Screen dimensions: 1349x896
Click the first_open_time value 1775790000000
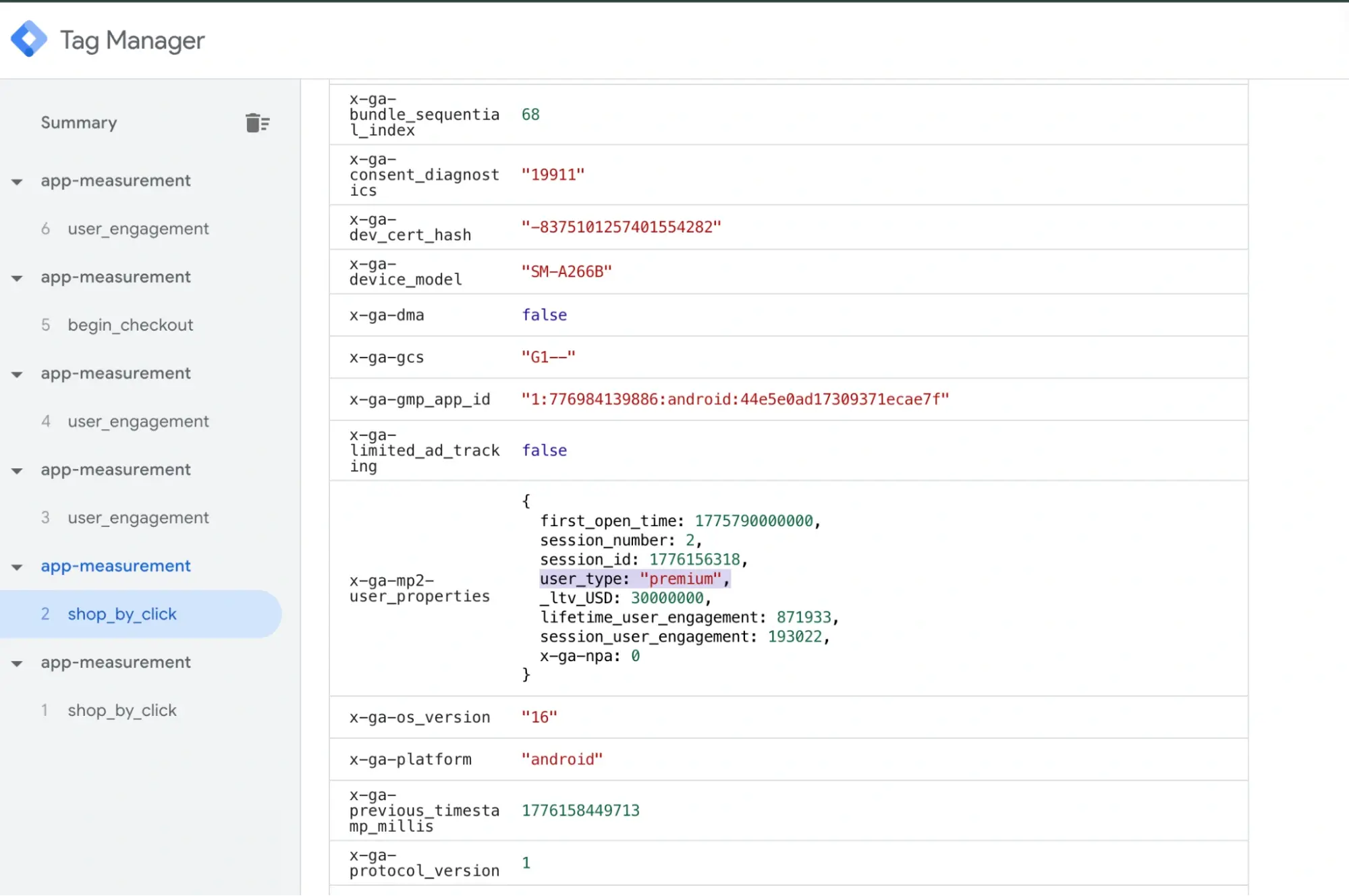(754, 521)
